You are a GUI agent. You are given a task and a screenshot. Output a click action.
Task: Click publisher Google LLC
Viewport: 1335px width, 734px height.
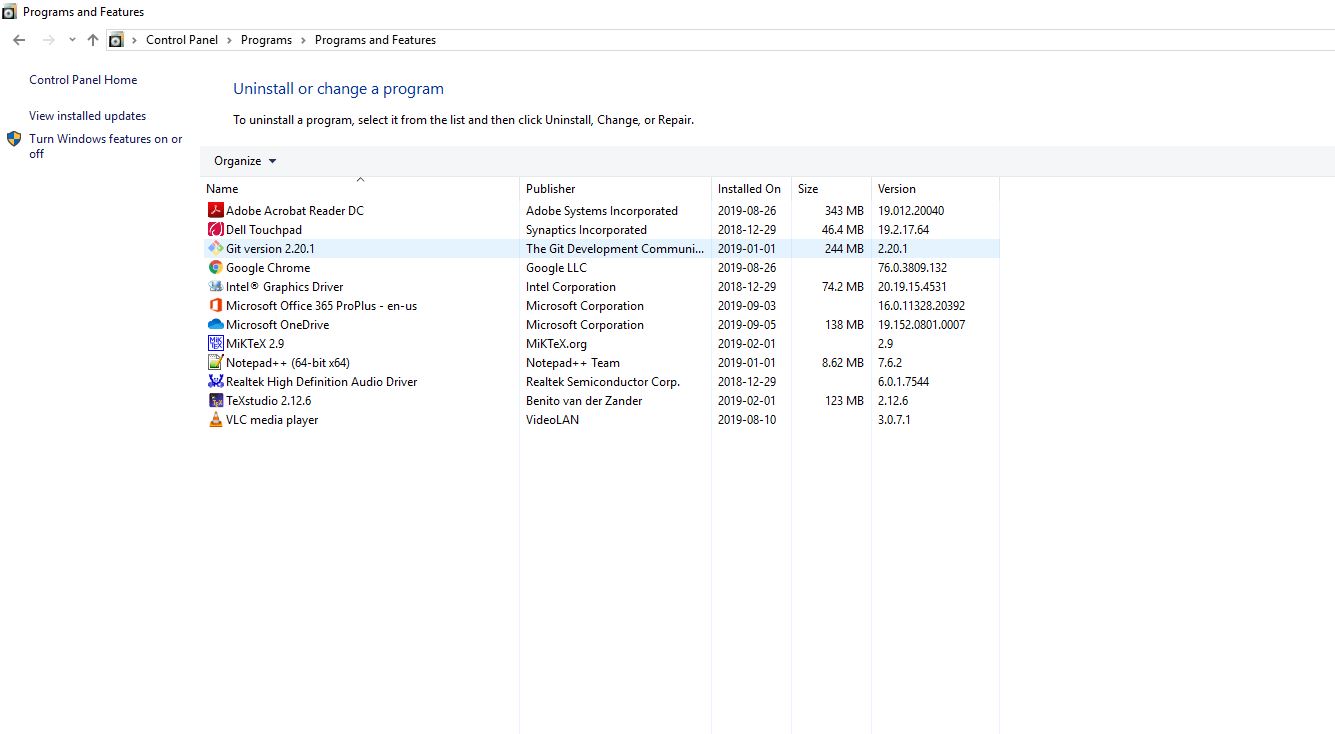556,267
